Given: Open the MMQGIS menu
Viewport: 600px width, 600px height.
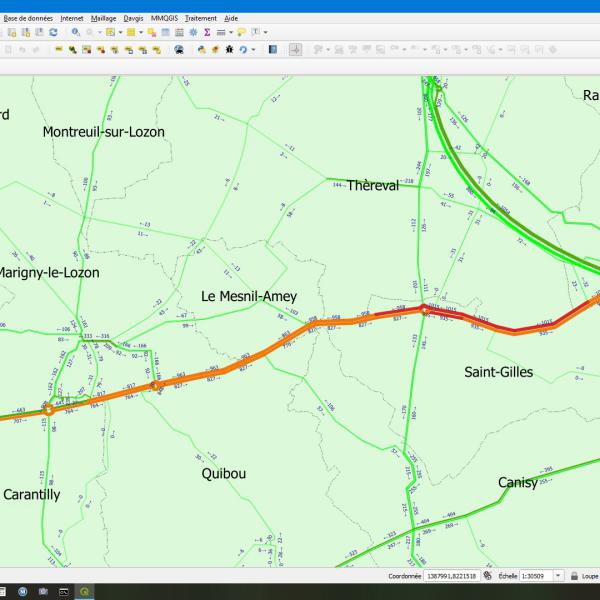Looking at the screenshot, I should (164, 18).
